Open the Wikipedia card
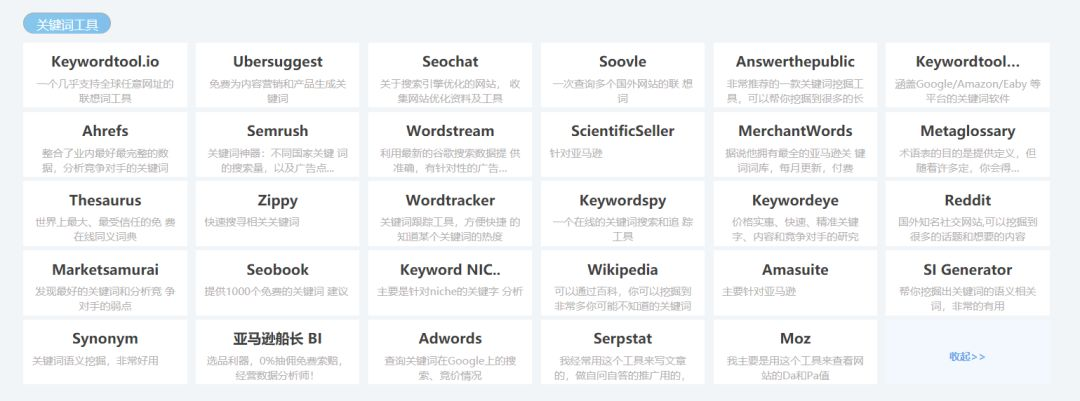Screen dimensions: 1080x401 coord(623,282)
